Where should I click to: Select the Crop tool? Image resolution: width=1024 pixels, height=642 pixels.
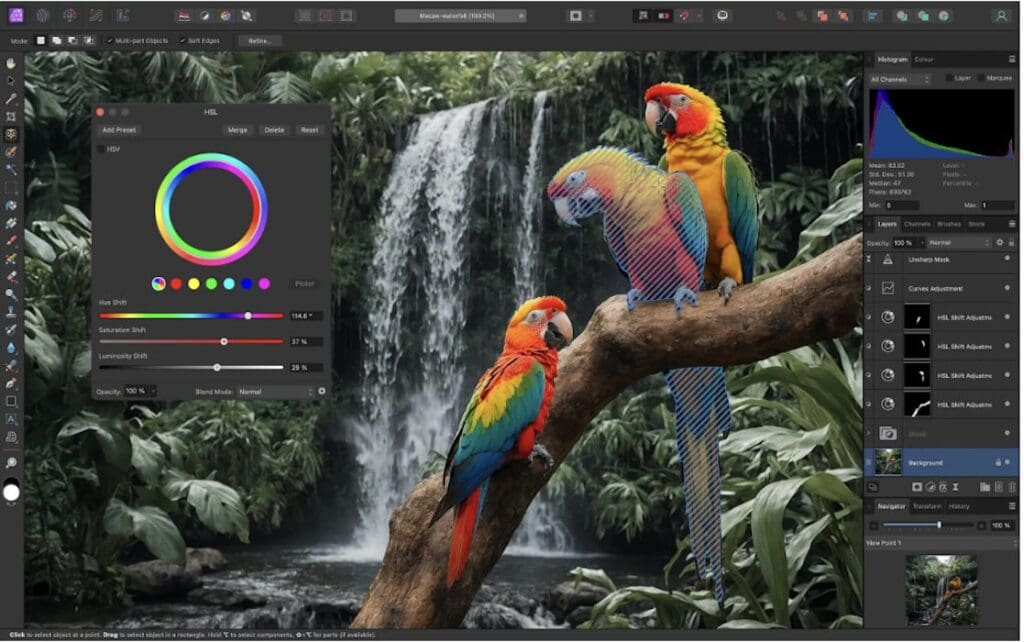point(11,116)
